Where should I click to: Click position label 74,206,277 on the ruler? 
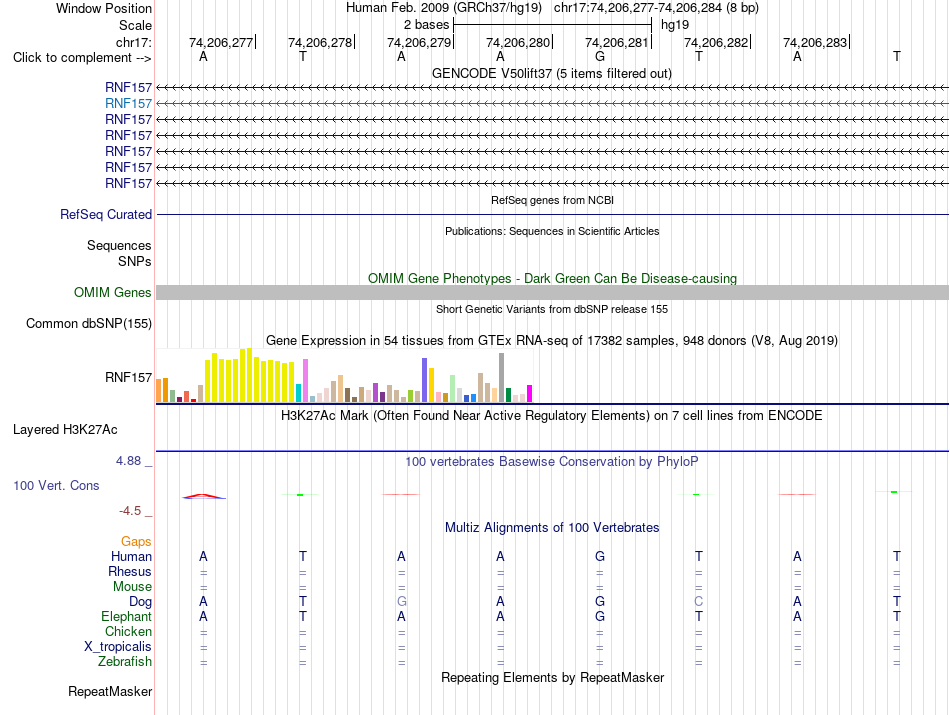(221, 42)
